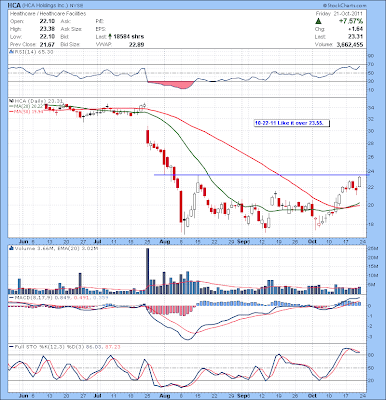Screen dimensions: 386x400
Task: Click the 'Jul' month label under price chart
Action: click(98, 241)
